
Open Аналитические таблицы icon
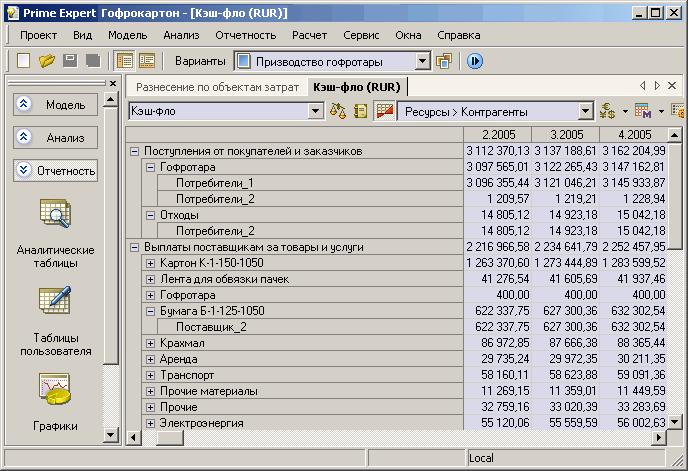[55, 214]
